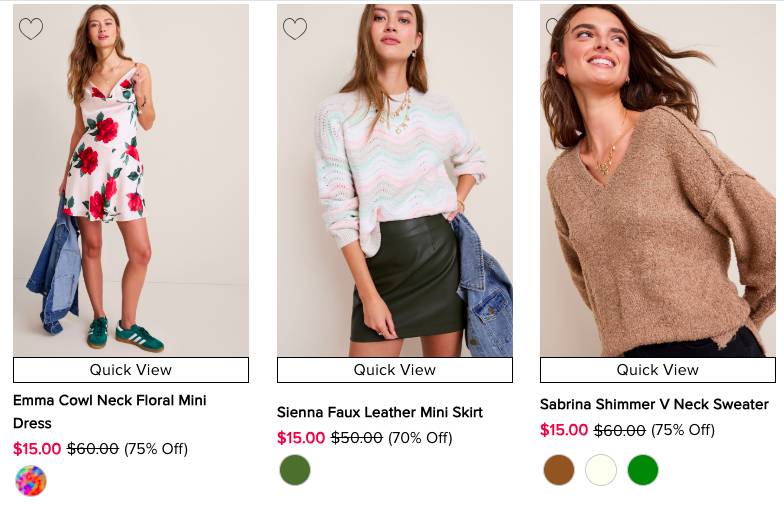Open Quick View for the Sienna mini skirt
Image resolution: width=784 pixels, height=507 pixels.
point(395,370)
